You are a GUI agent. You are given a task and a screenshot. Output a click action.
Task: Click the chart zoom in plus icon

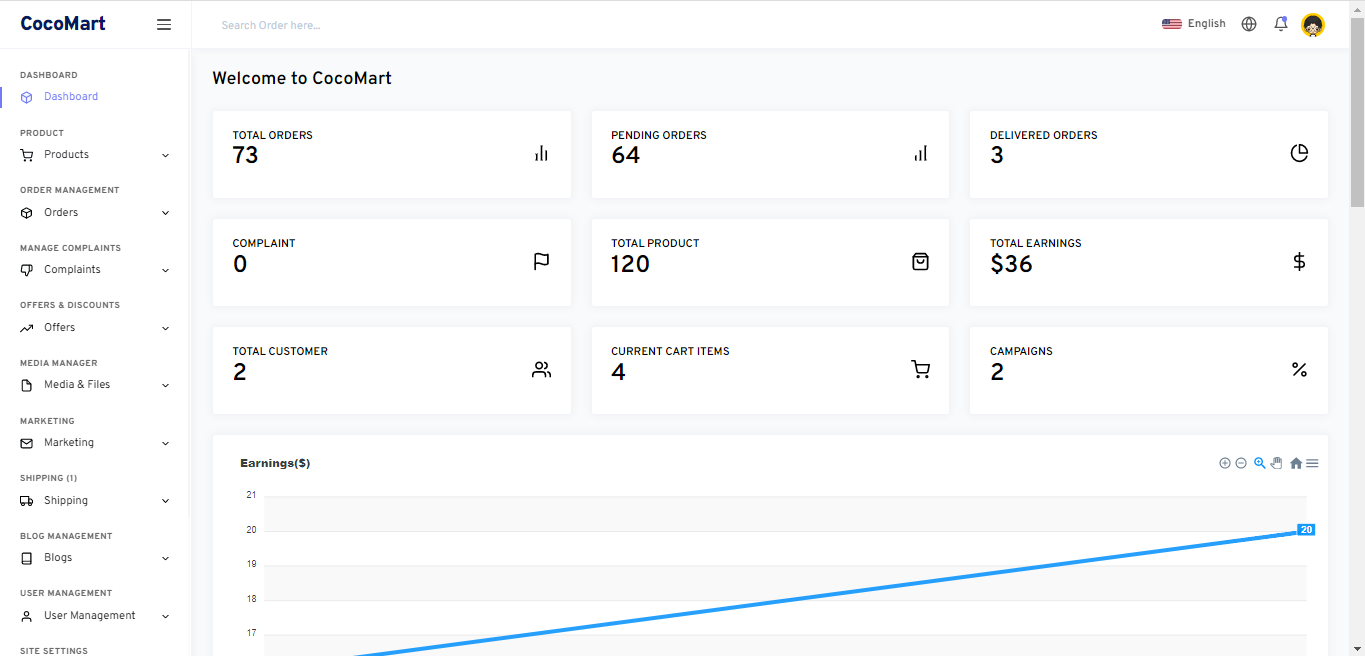[x=1225, y=463]
